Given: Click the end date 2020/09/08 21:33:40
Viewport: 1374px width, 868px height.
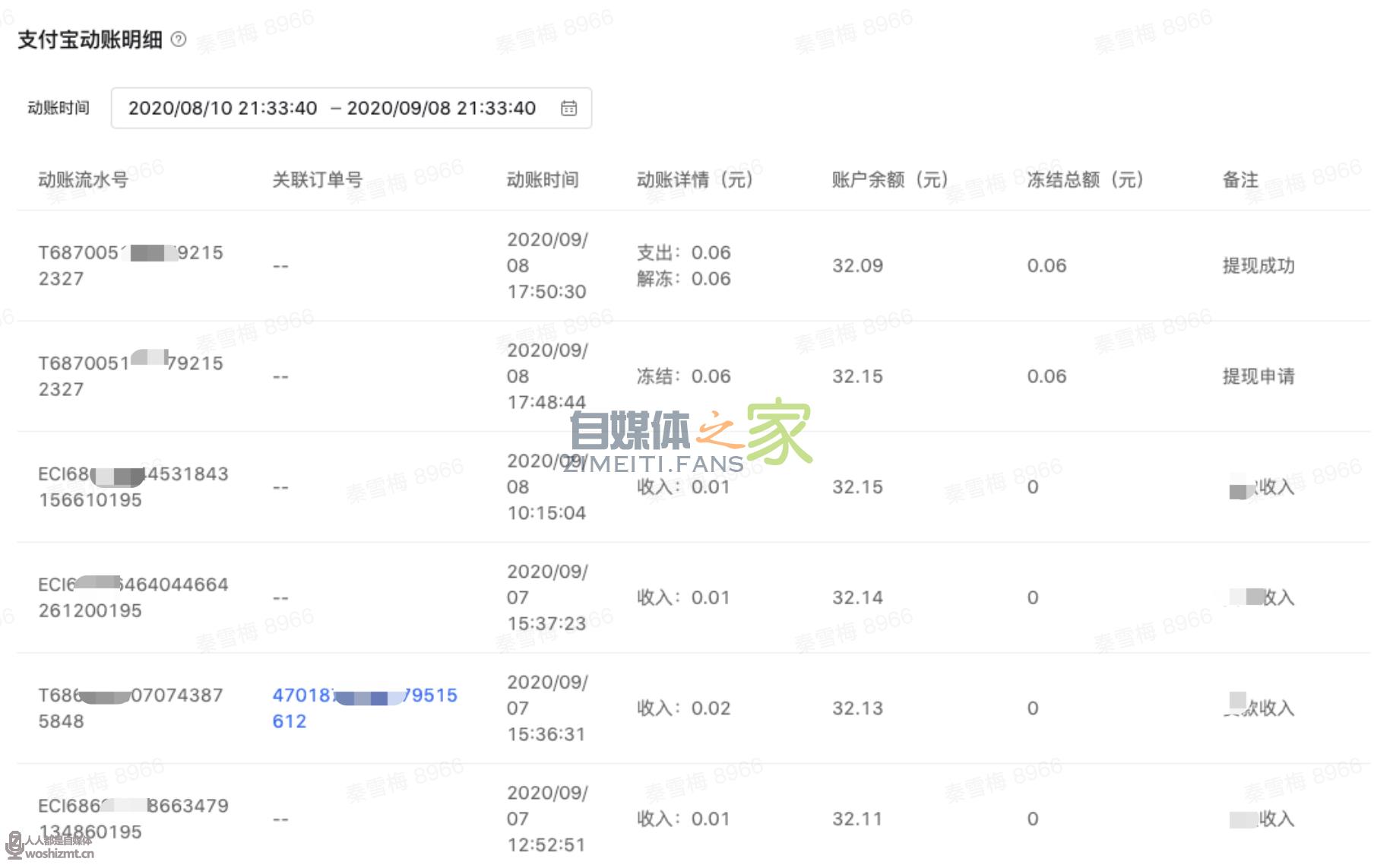Looking at the screenshot, I should coord(441,108).
